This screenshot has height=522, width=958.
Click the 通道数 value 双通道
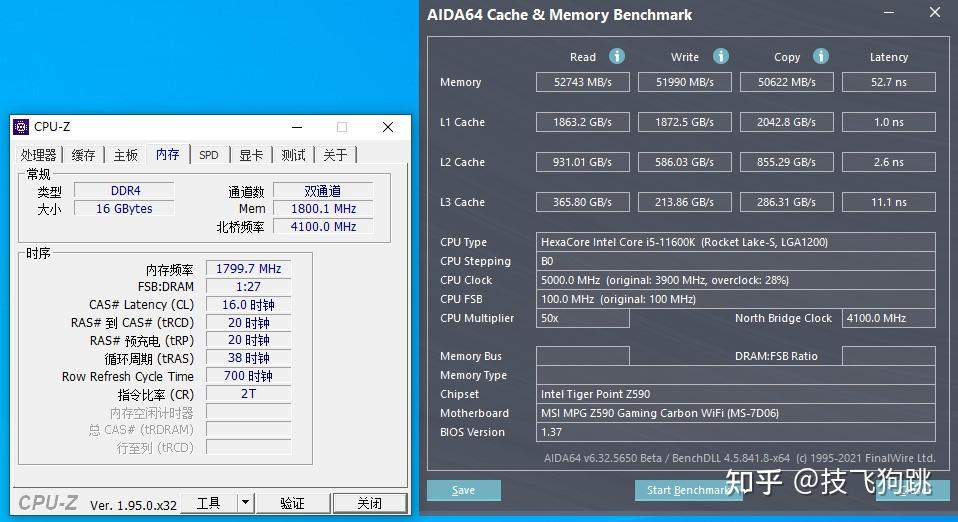coord(323,191)
